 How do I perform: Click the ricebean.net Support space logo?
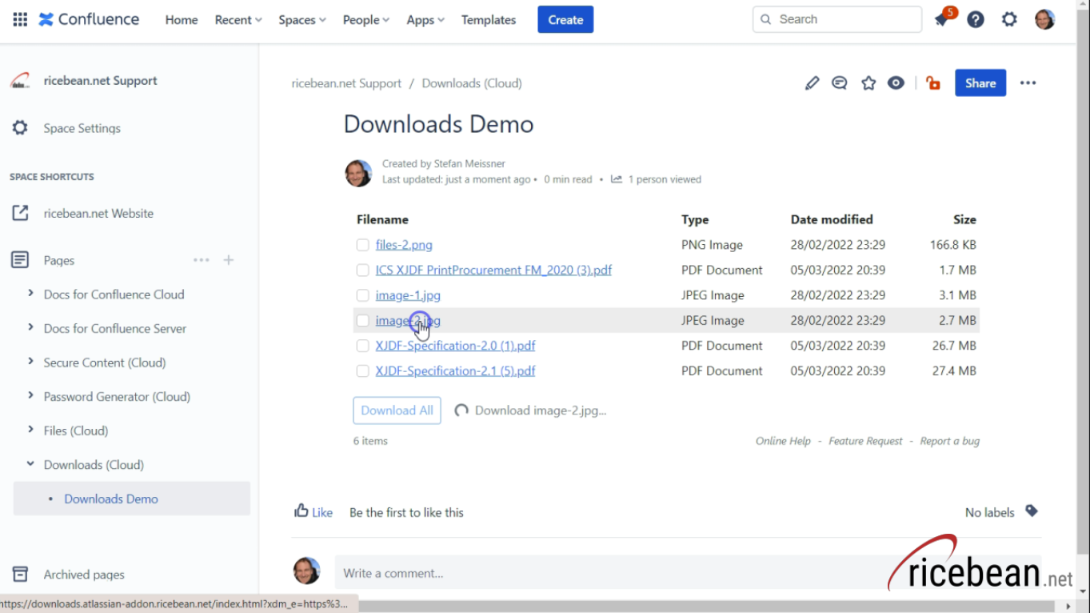click(20, 81)
